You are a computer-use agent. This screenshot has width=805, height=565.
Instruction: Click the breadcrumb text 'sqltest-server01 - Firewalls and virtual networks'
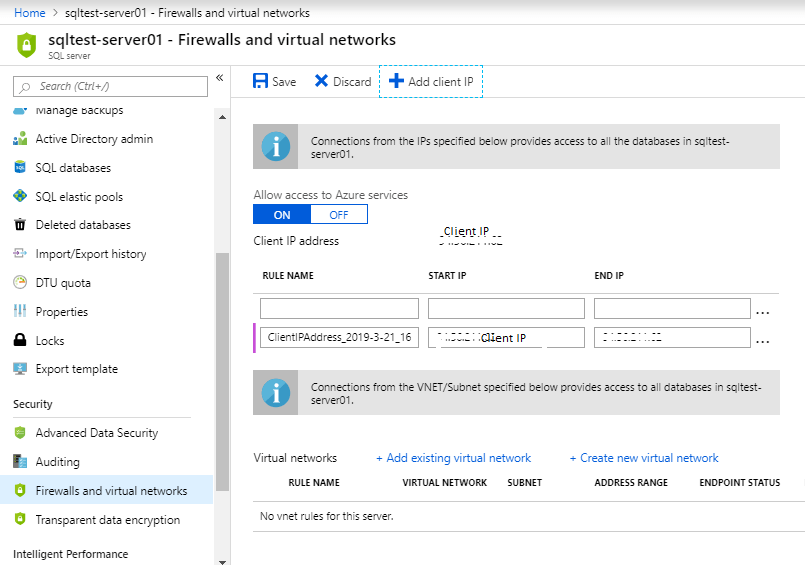coord(187,13)
